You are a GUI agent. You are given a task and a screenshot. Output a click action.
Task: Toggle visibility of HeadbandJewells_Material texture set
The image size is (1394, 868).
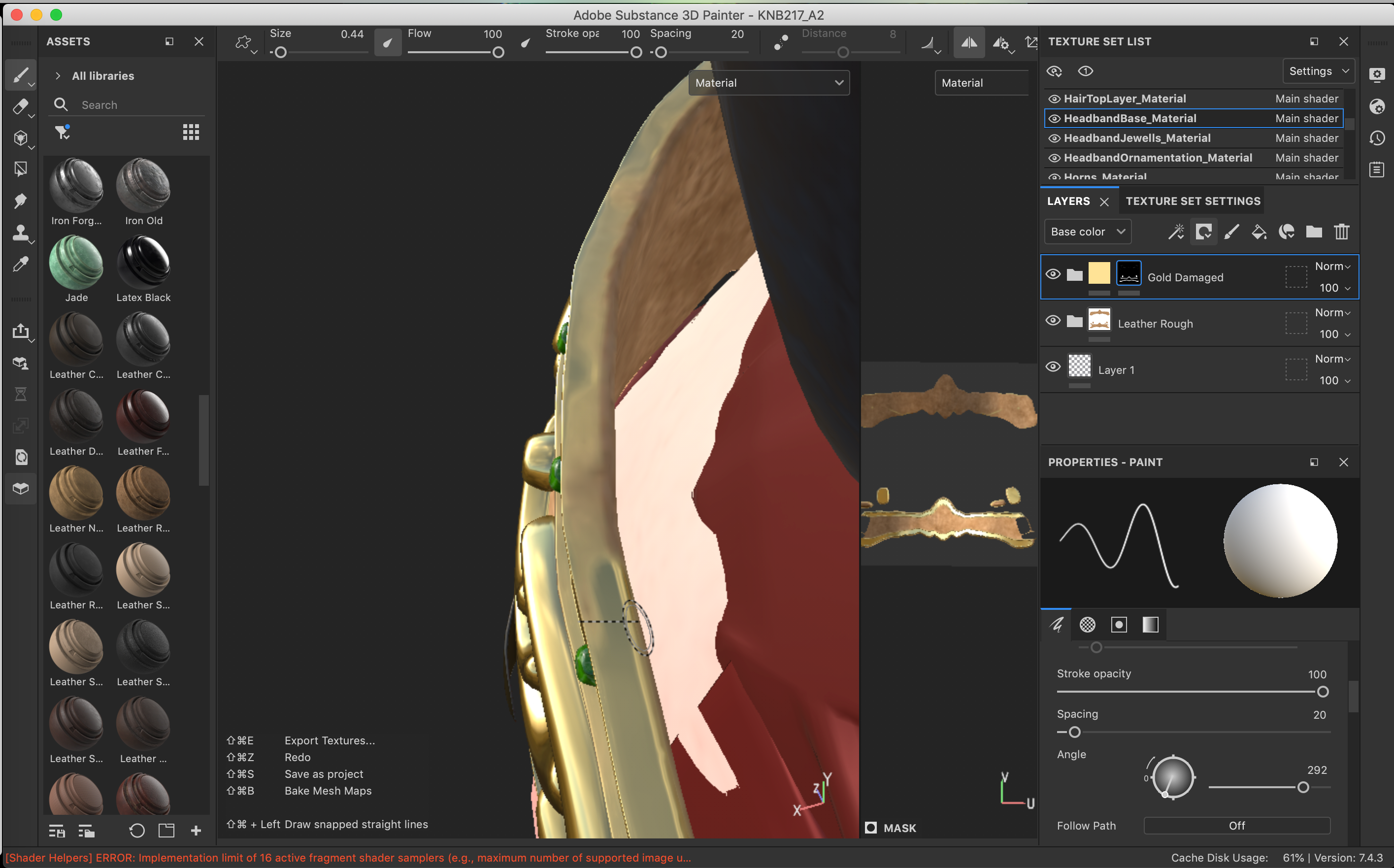coord(1054,138)
